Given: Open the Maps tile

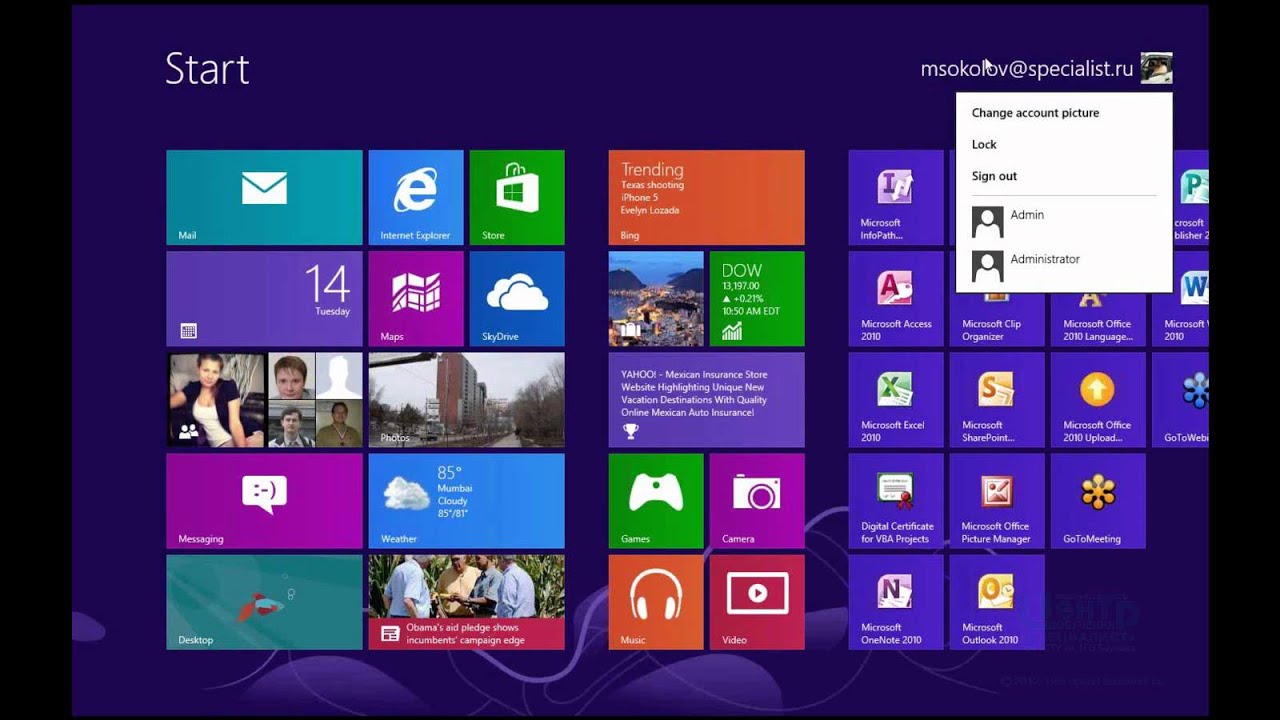Looking at the screenshot, I should pyautogui.click(x=416, y=298).
